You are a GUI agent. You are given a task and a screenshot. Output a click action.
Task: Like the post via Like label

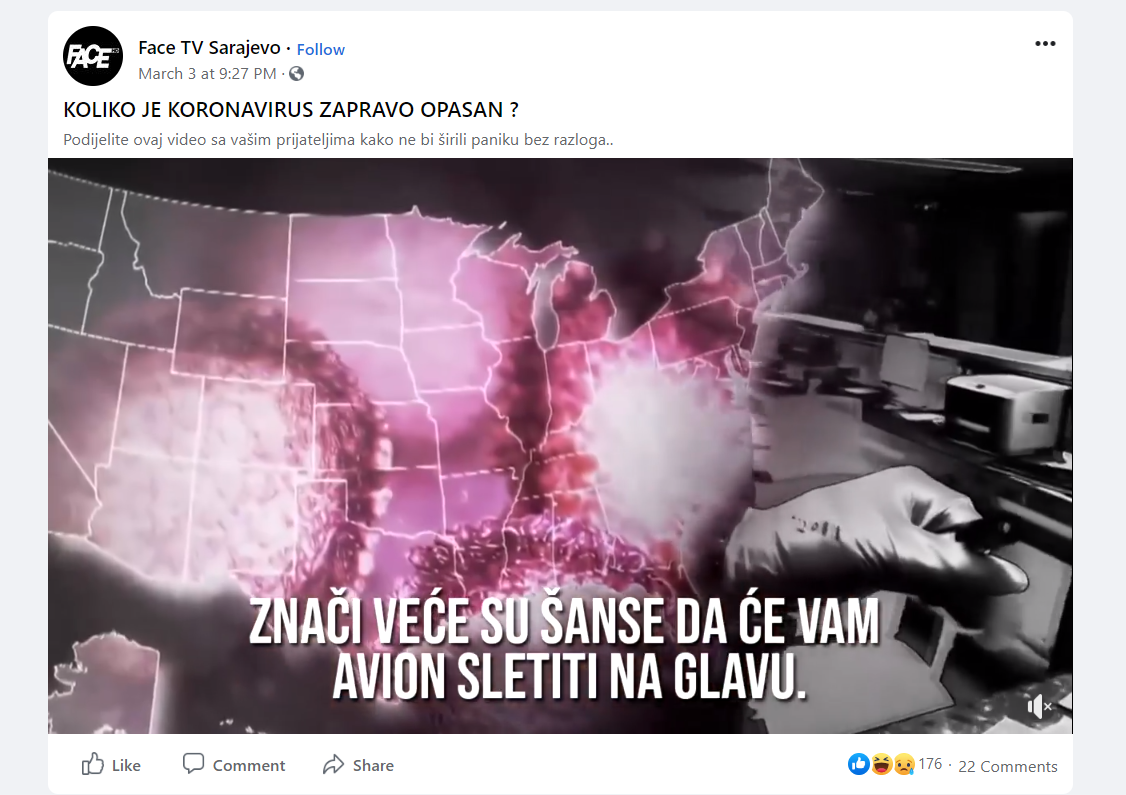tap(126, 766)
